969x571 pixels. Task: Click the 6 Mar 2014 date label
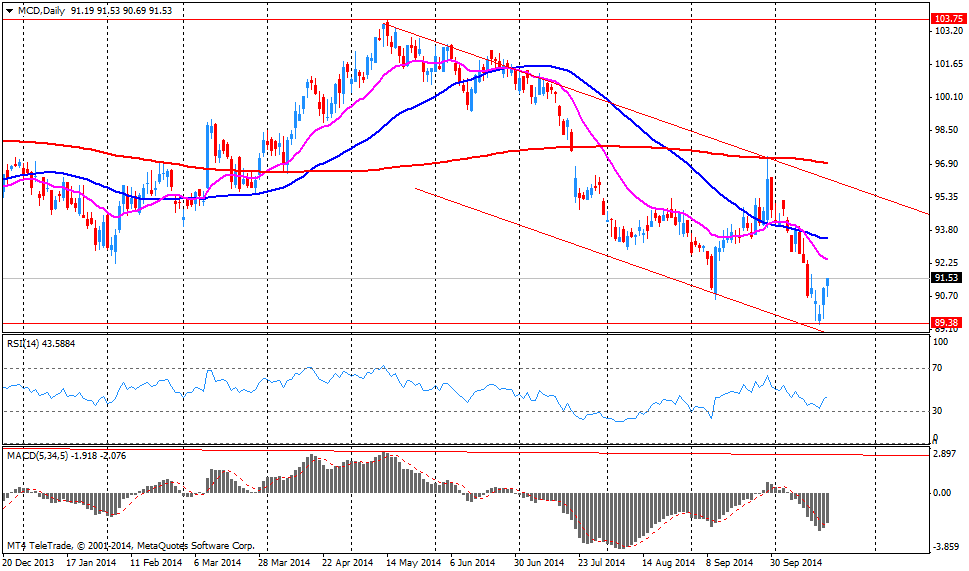[x=217, y=563]
